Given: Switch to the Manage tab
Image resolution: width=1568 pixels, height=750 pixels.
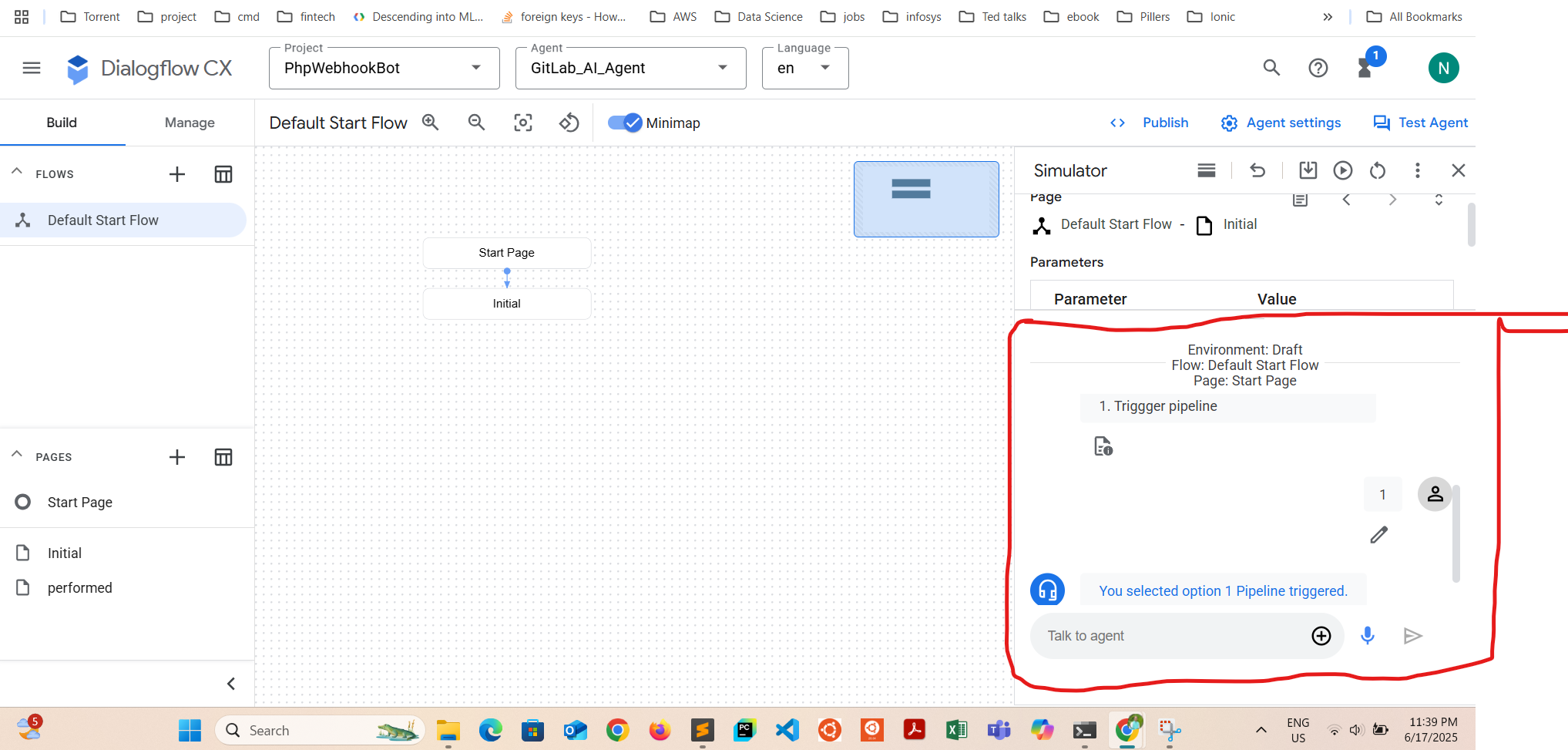Looking at the screenshot, I should click(x=190, y=123).
